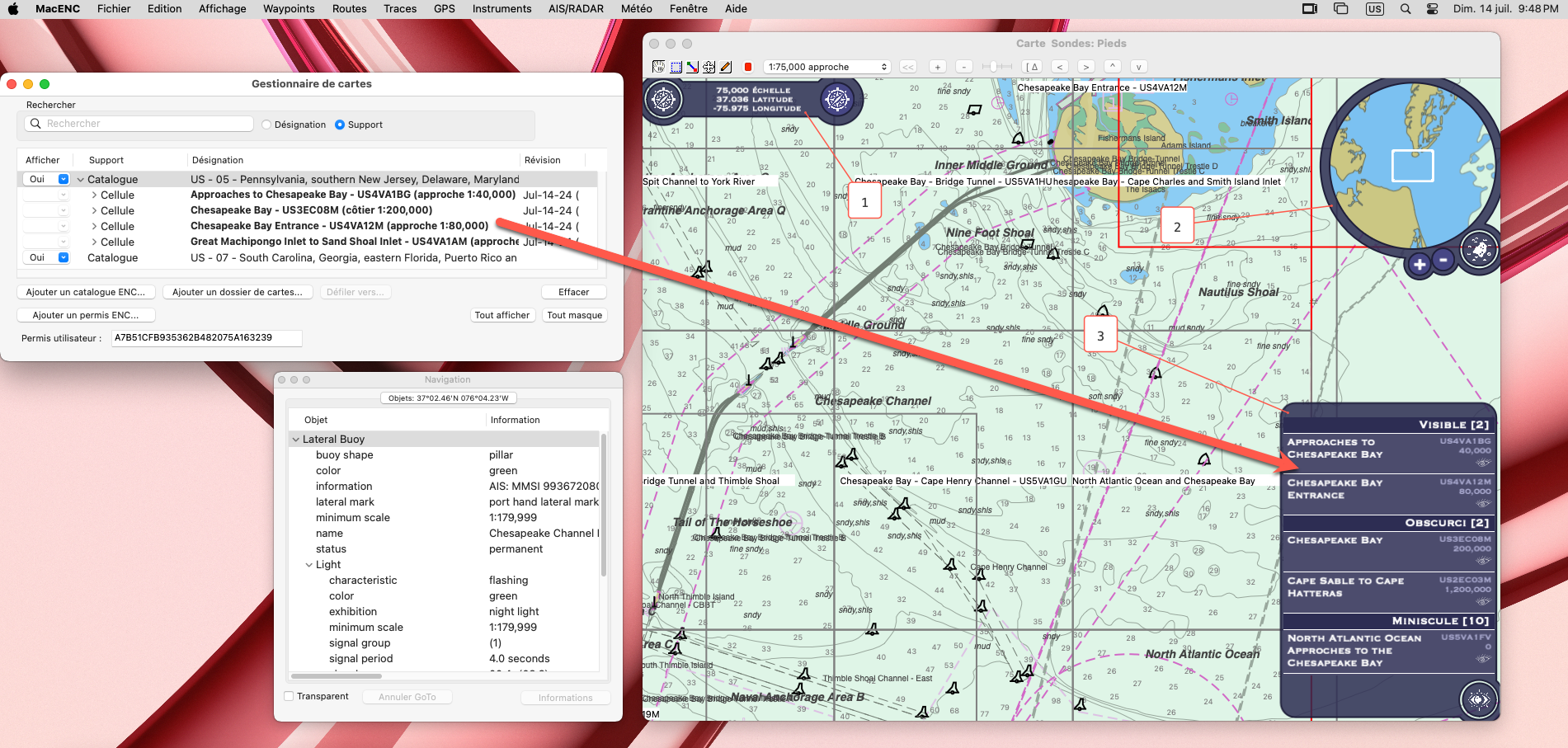Screen dimensions: 1568x748
Task: Toggle eye for North Atlantic Ocean Approaches chart
Action: 1484,659
